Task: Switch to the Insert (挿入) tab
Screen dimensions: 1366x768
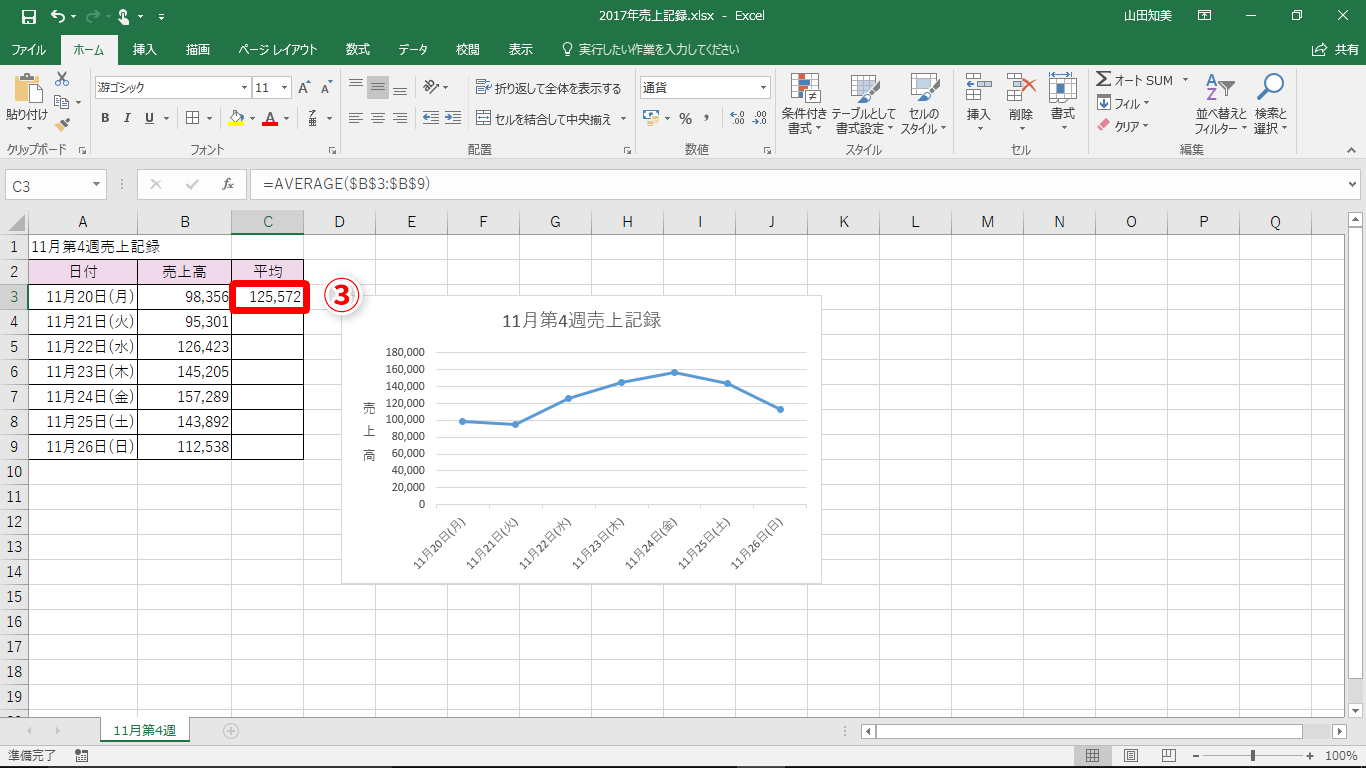Action: click(145, 49)
